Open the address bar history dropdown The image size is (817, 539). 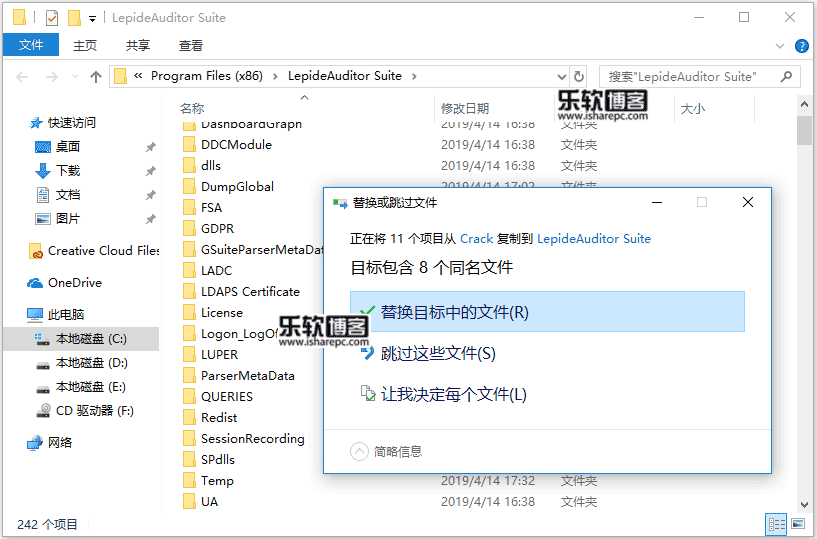[561, 77]
